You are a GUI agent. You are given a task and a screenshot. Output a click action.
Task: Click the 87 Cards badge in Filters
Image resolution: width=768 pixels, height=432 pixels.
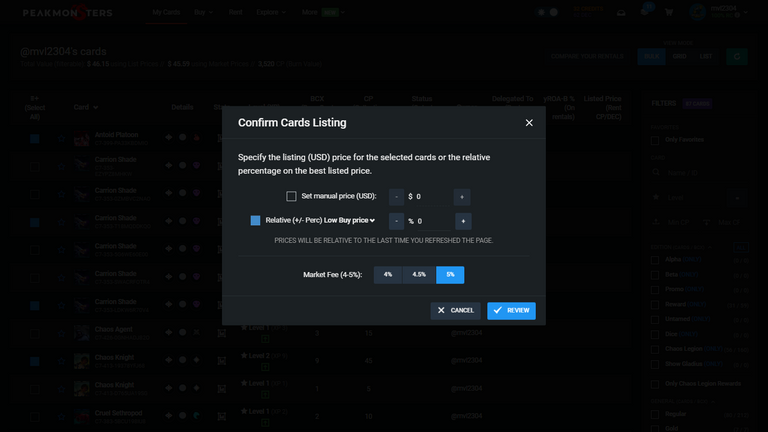click(x=697, y=103)
